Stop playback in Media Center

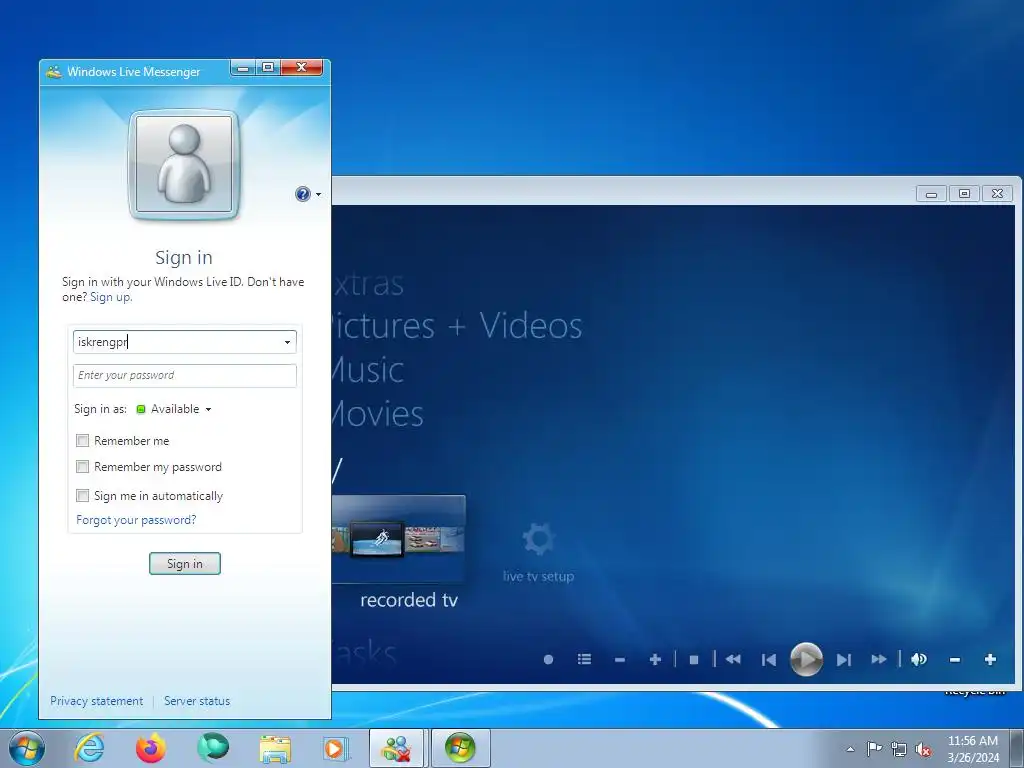[694, 660]
